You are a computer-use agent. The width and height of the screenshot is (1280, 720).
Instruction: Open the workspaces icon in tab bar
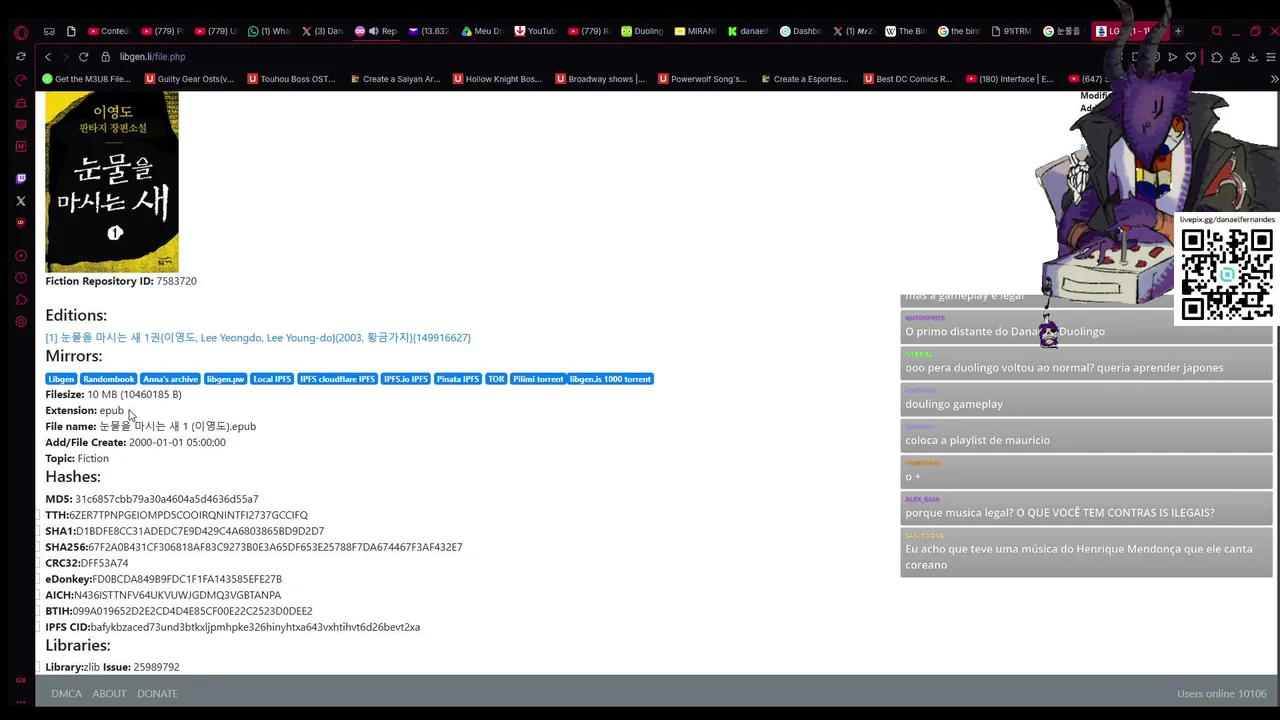(49, 31)
